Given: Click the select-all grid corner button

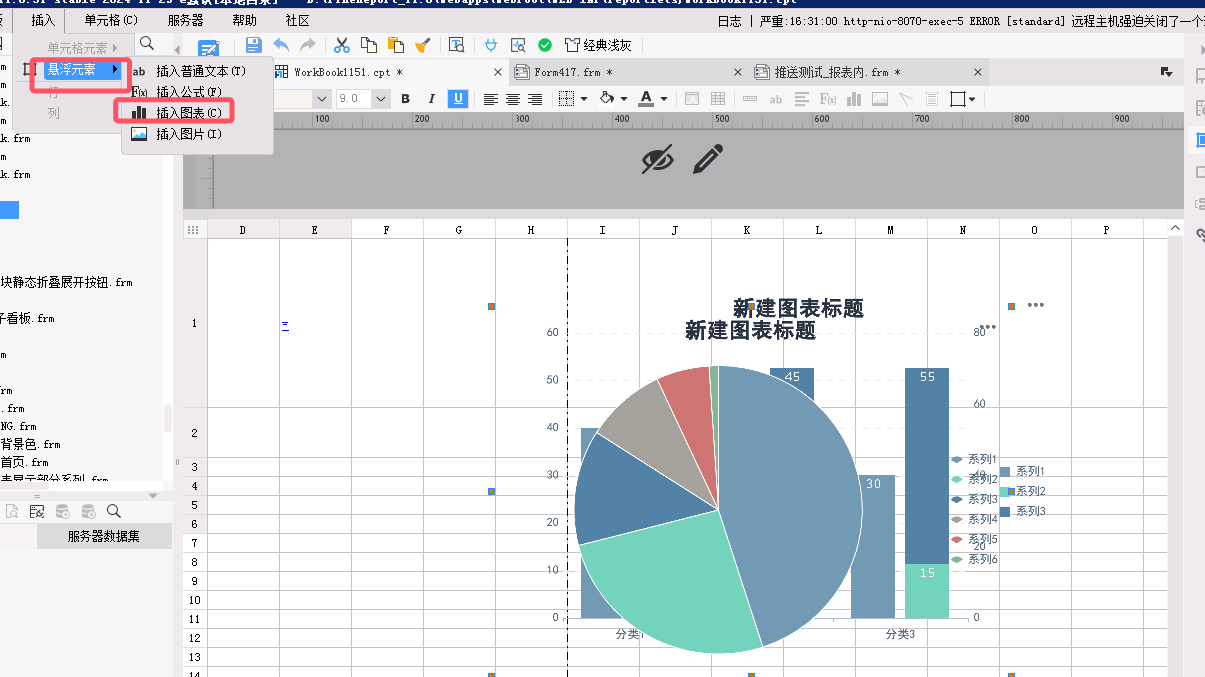Looking at the screenshot, I should 193,230.
